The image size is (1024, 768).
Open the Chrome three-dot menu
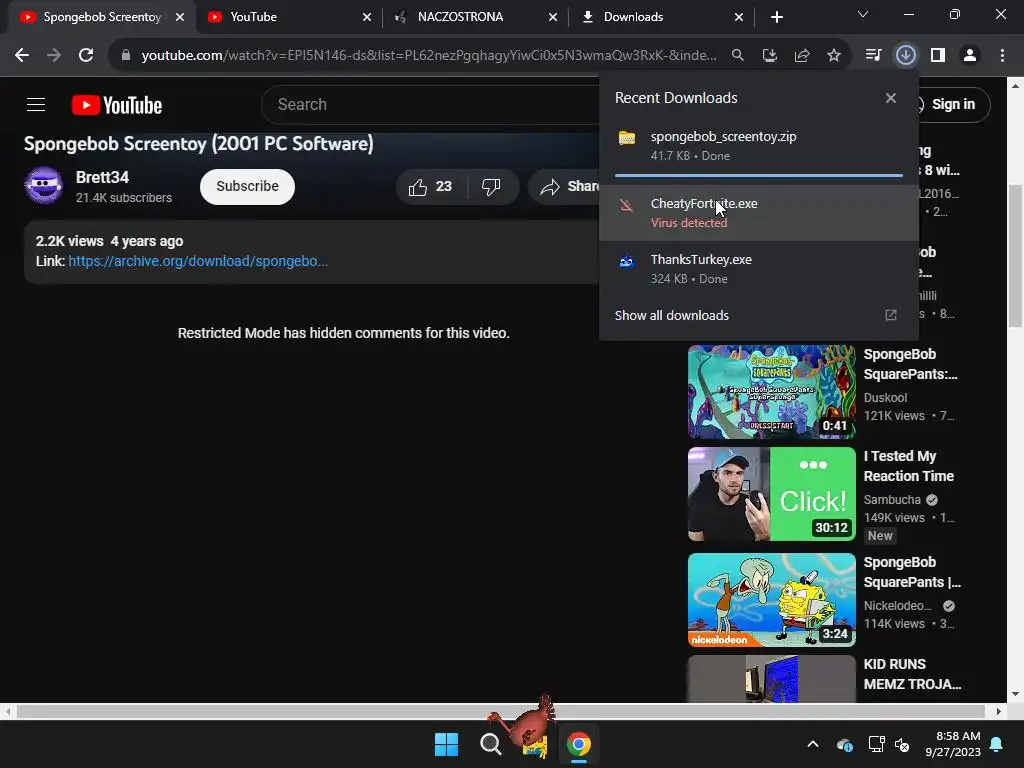coord(1002,55)
